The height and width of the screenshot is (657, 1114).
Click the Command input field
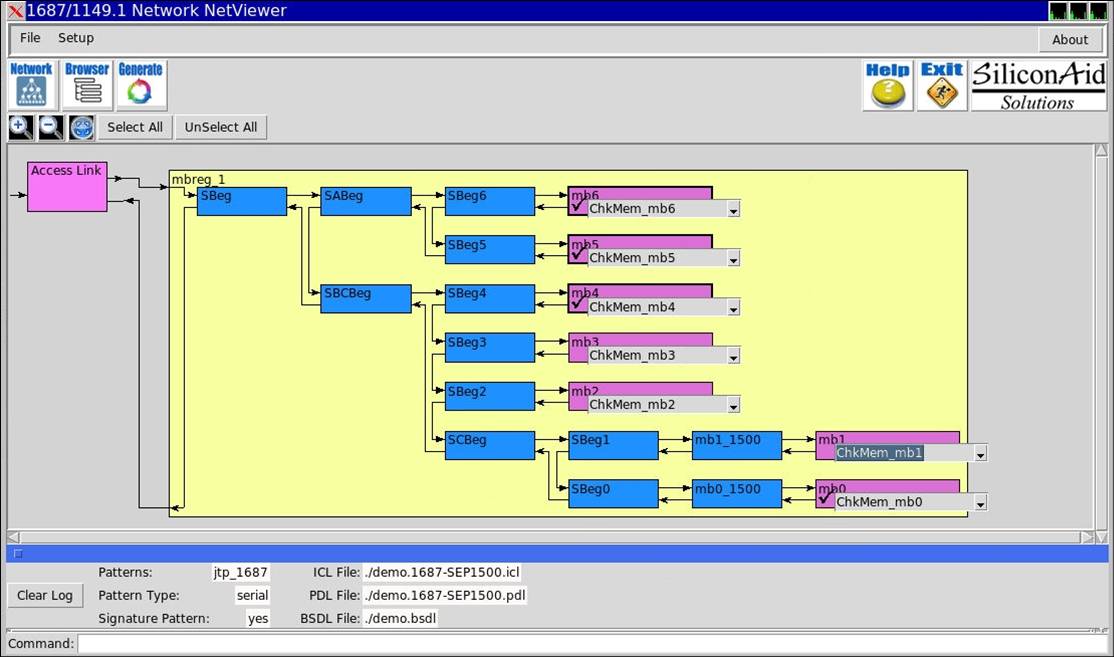click(x=590, y=644)
